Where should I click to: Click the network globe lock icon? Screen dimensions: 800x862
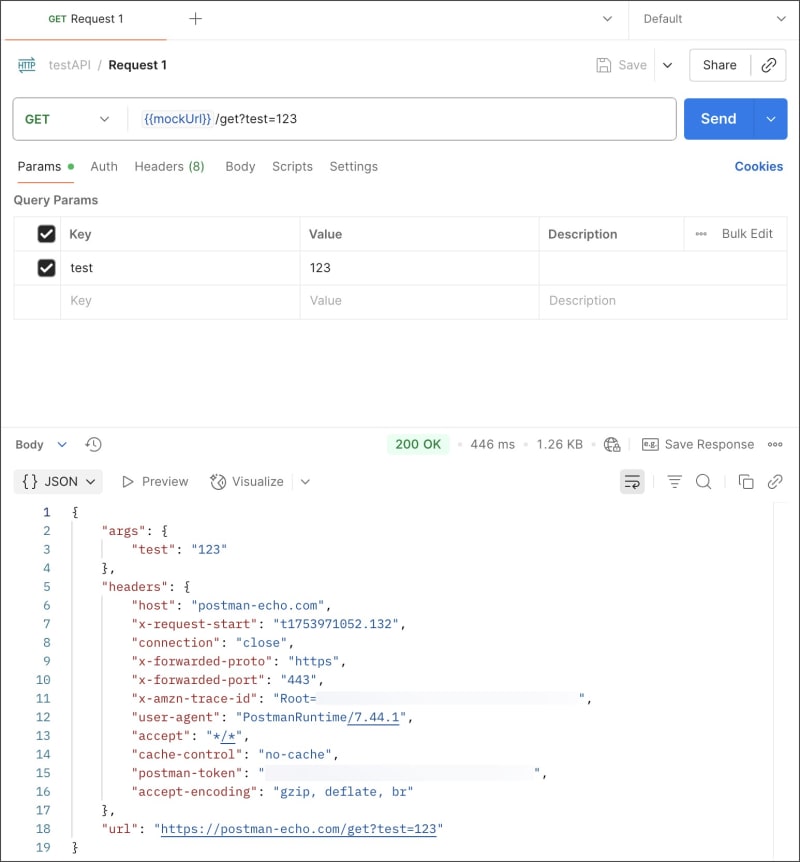pos(612,444)
